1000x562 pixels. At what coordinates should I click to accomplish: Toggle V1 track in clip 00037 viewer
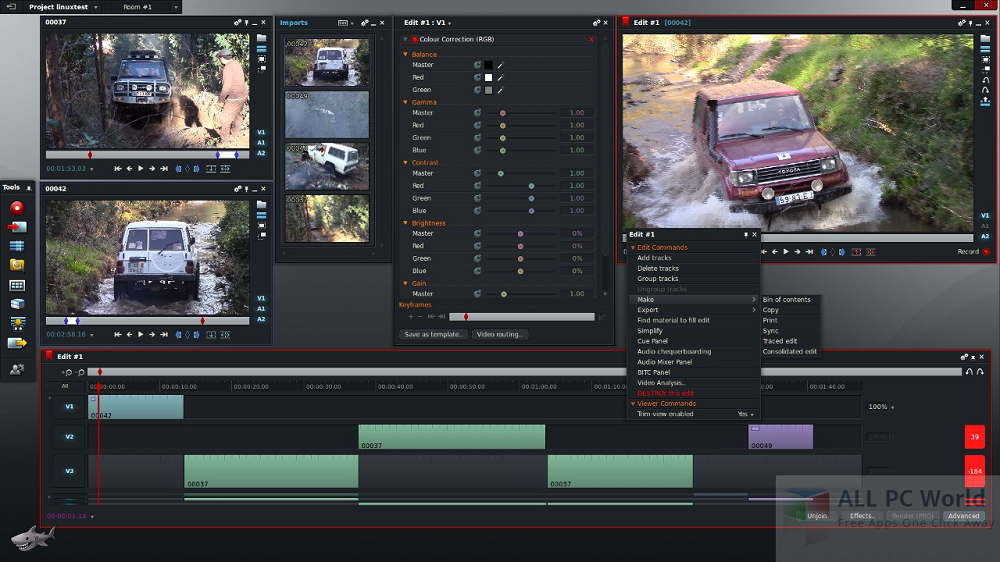(261, 132)
